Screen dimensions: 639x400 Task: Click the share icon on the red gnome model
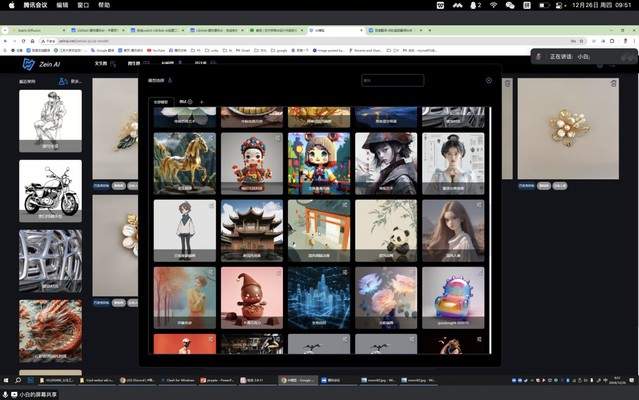(x=277, y=272)
